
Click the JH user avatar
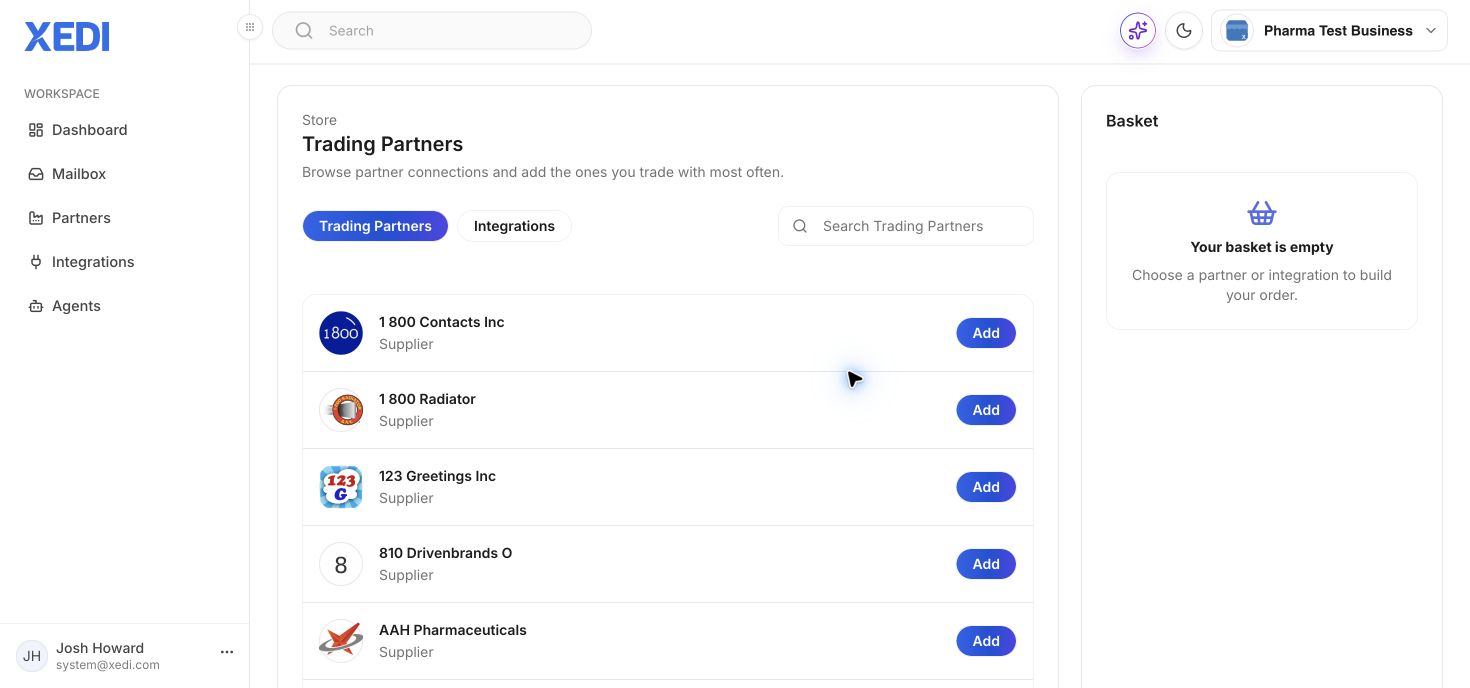(x=32, y=656)
